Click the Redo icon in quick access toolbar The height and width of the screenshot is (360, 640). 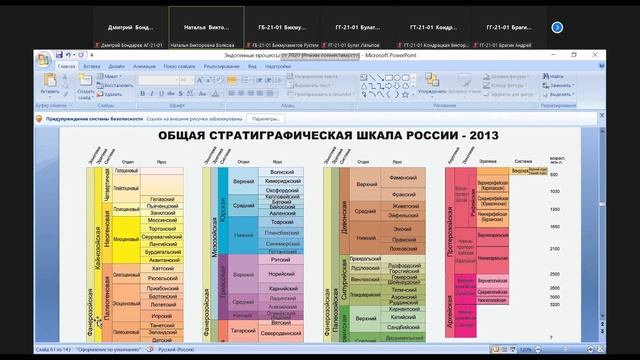[81, 55]
